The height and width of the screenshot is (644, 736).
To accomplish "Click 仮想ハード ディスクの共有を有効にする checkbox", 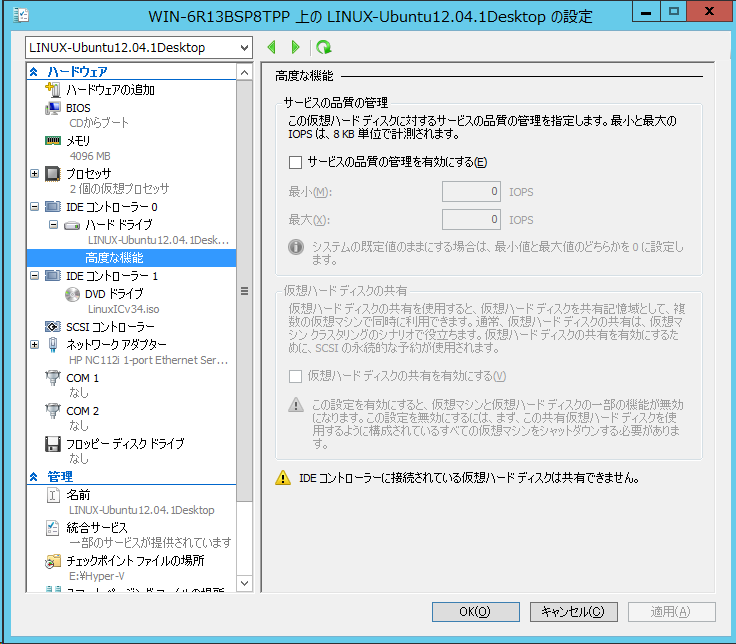I will coord(295,376).
